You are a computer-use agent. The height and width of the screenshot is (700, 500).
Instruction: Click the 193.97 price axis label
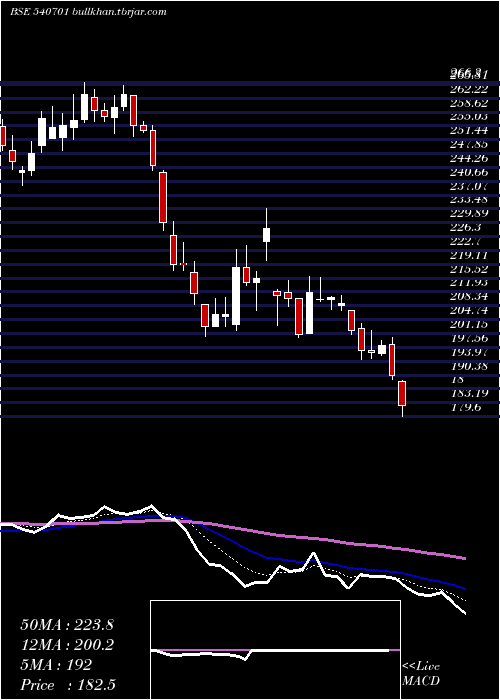pos(468,352)
